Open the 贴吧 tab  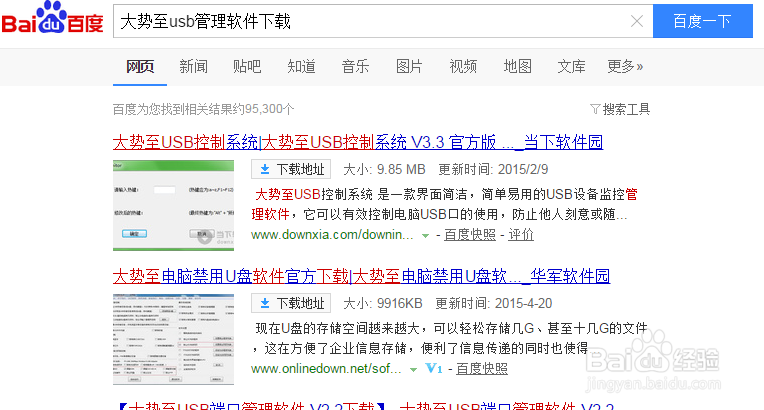click(247, 66)
